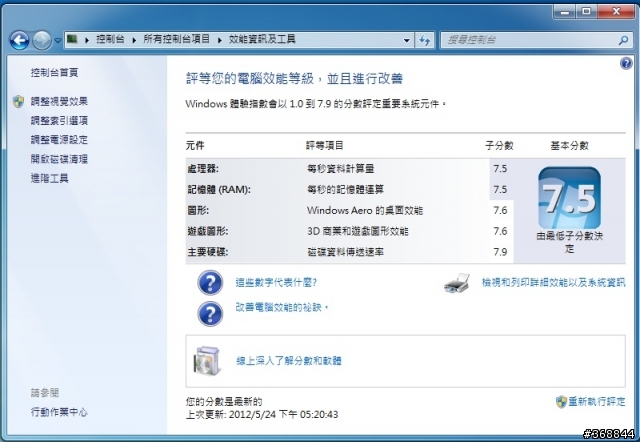The height and width of the screenshot is (442, 640).
Task: Click the 7.9 hard disk subscore
Action: click(x=500, y=252)
